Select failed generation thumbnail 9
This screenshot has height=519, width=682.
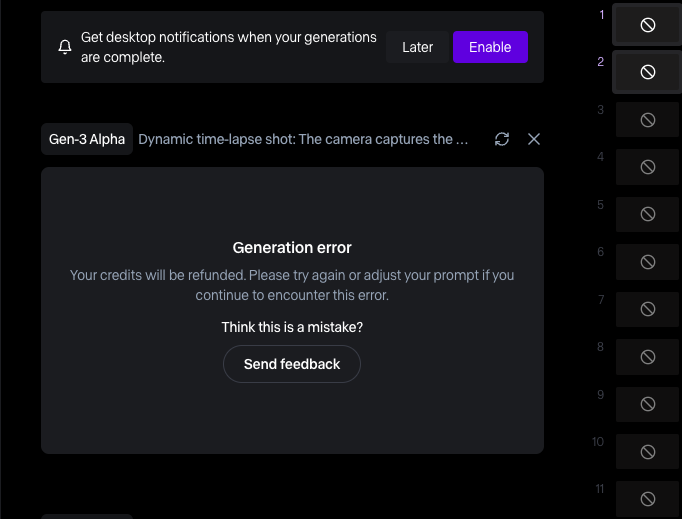[x=647, y=404]
